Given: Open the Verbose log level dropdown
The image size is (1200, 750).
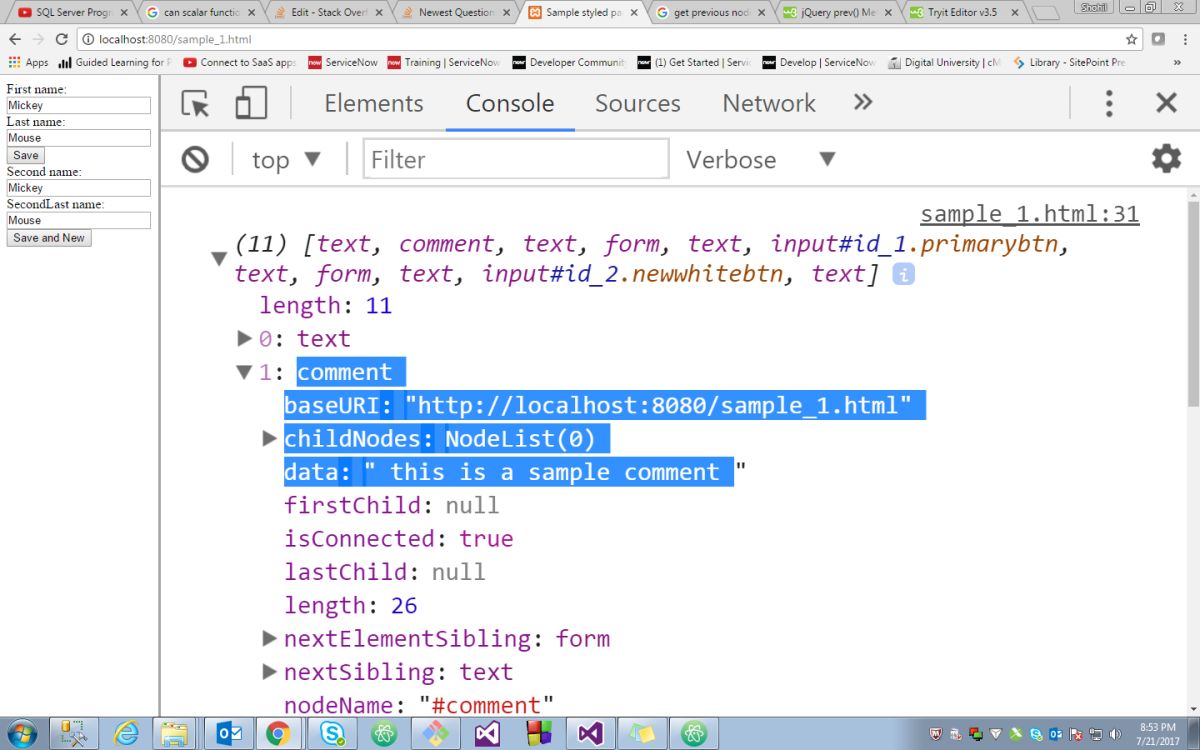Looking at the screenshot, I should pos(760,159).
